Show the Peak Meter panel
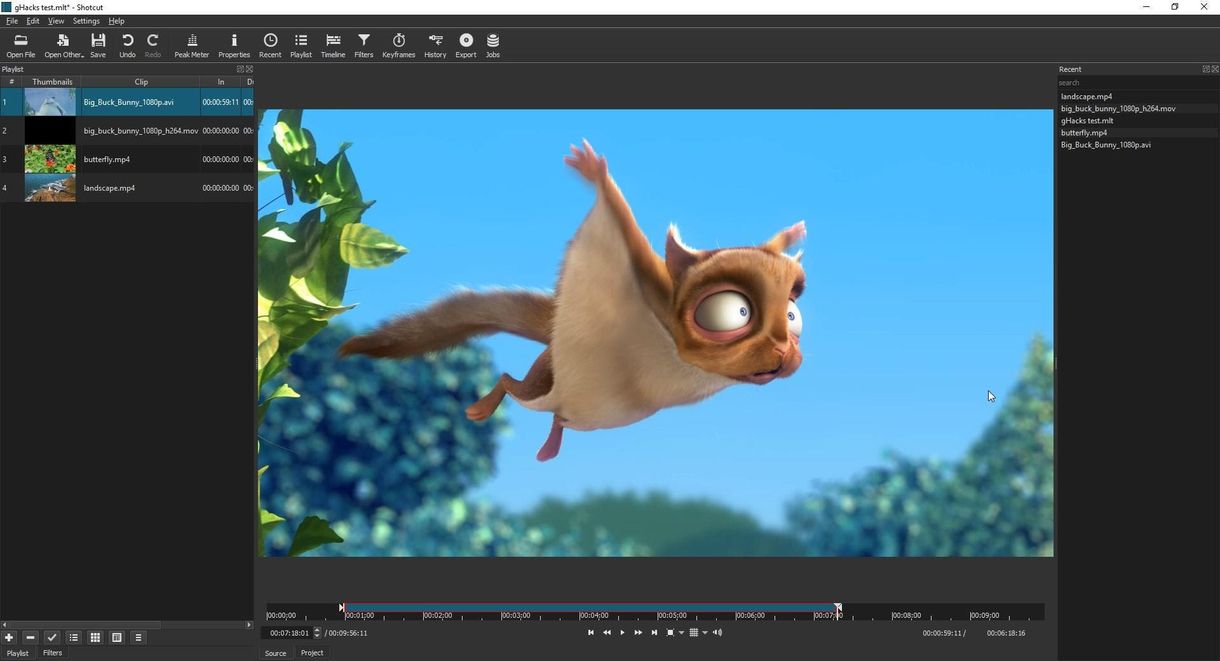The height and width of the screenshot is (661, 1220). coord(192,45)
